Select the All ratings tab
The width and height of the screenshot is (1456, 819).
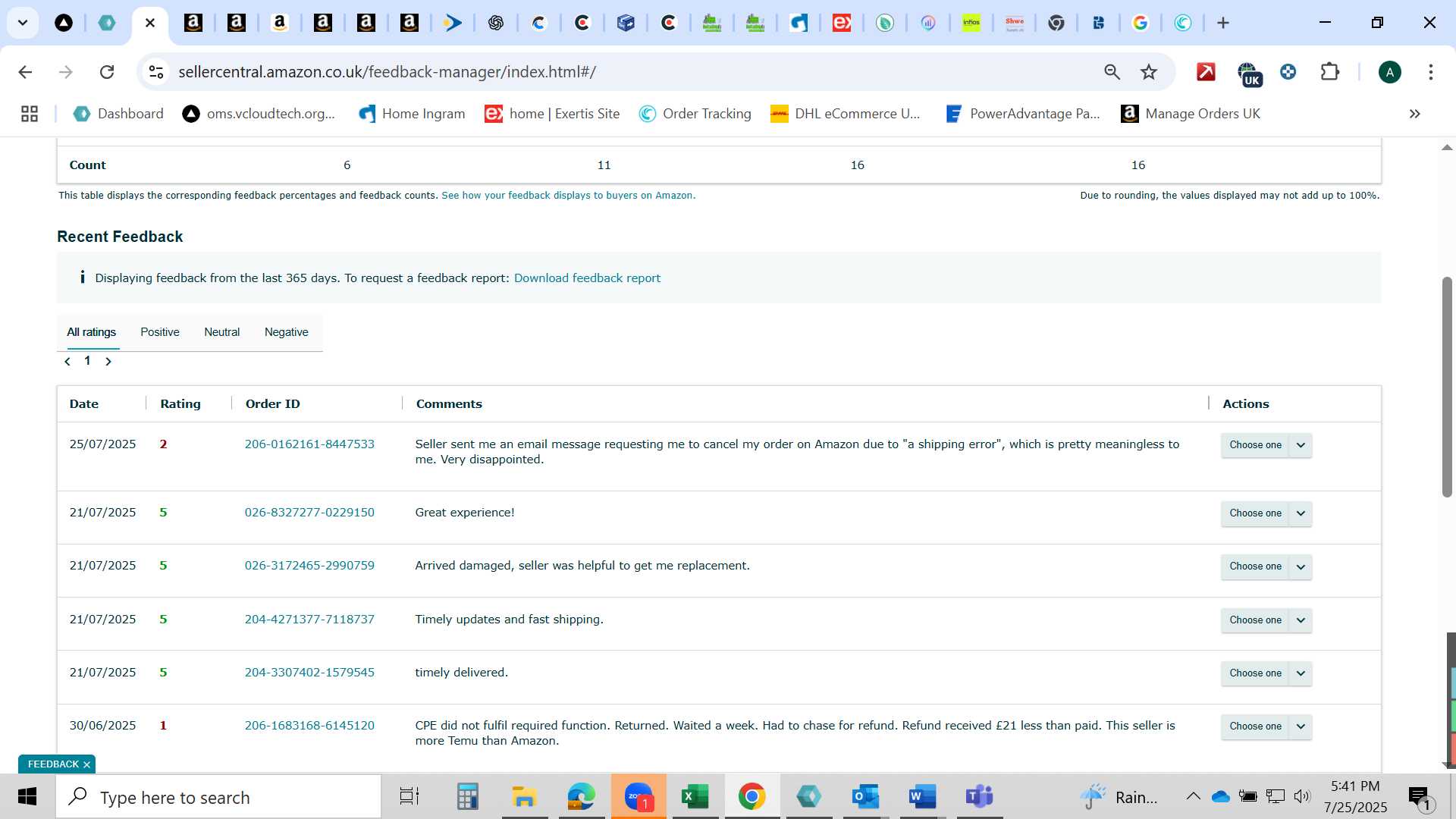pos(92,332)
